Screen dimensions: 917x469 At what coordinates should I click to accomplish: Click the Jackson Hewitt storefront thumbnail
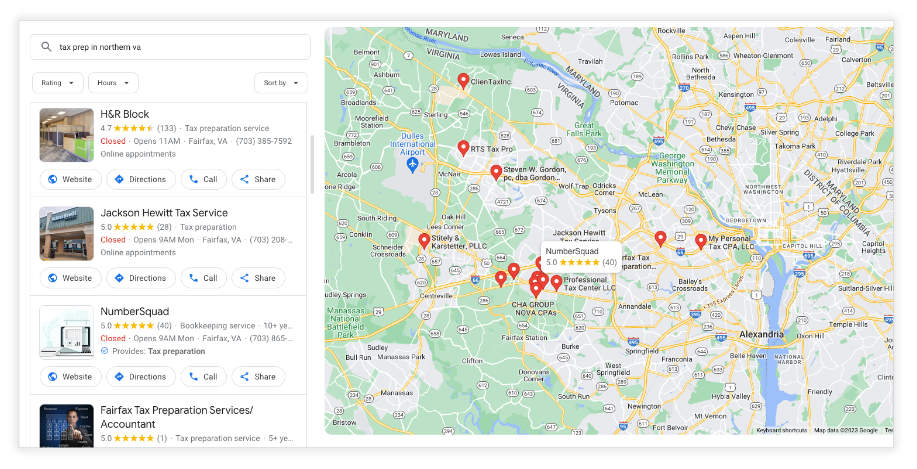tap(67, 234)
